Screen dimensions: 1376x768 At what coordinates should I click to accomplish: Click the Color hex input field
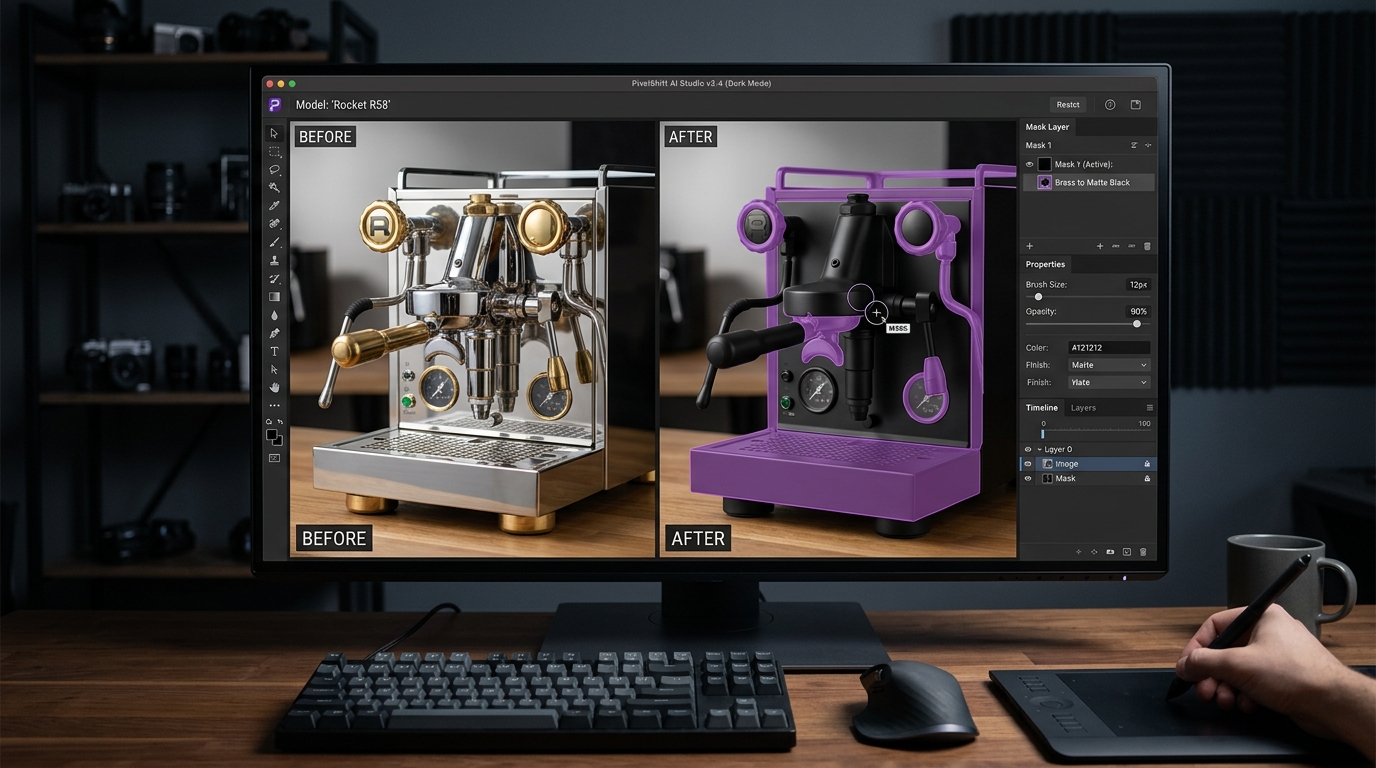pos(1108,348)
